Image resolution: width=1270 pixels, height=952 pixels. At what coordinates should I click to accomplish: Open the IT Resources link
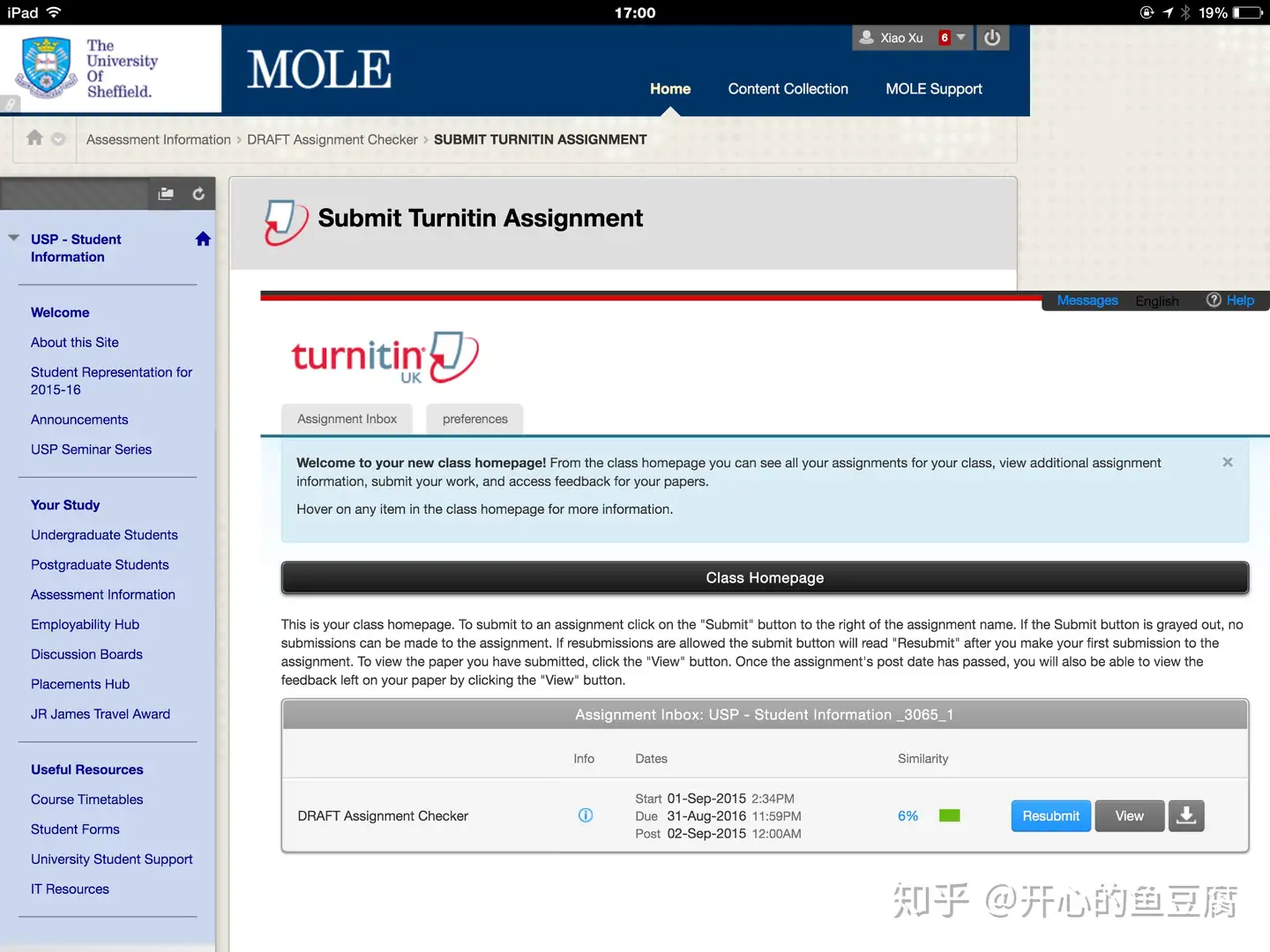pos(70,889)
